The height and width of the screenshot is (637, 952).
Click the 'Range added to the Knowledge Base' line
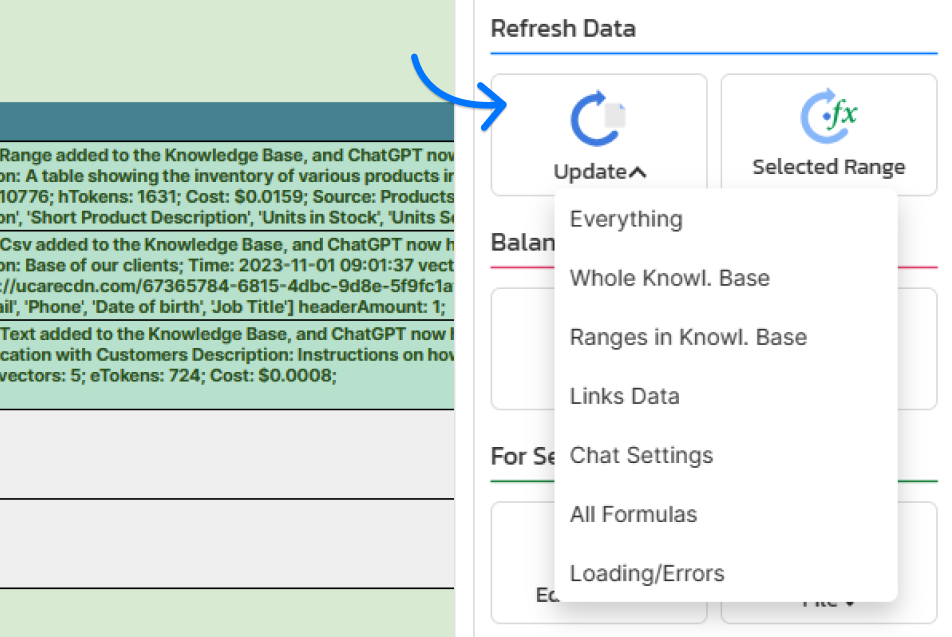(227, 155)
